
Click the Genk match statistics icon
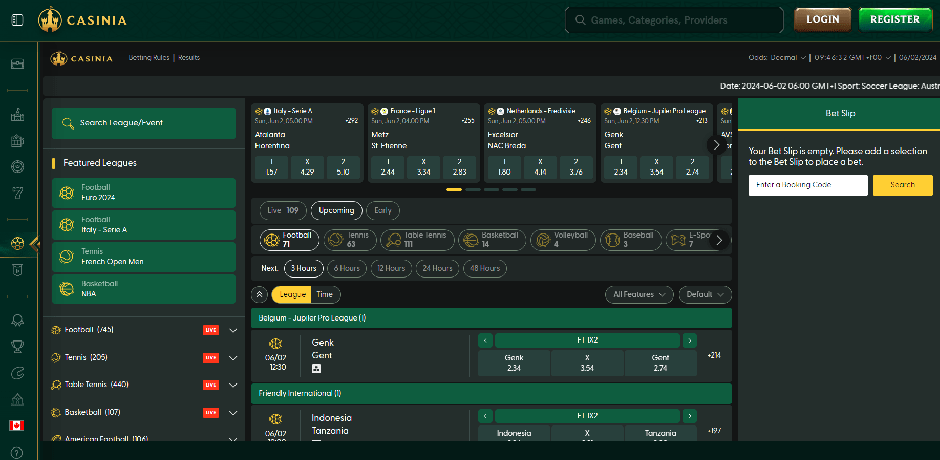coord(317,368)
